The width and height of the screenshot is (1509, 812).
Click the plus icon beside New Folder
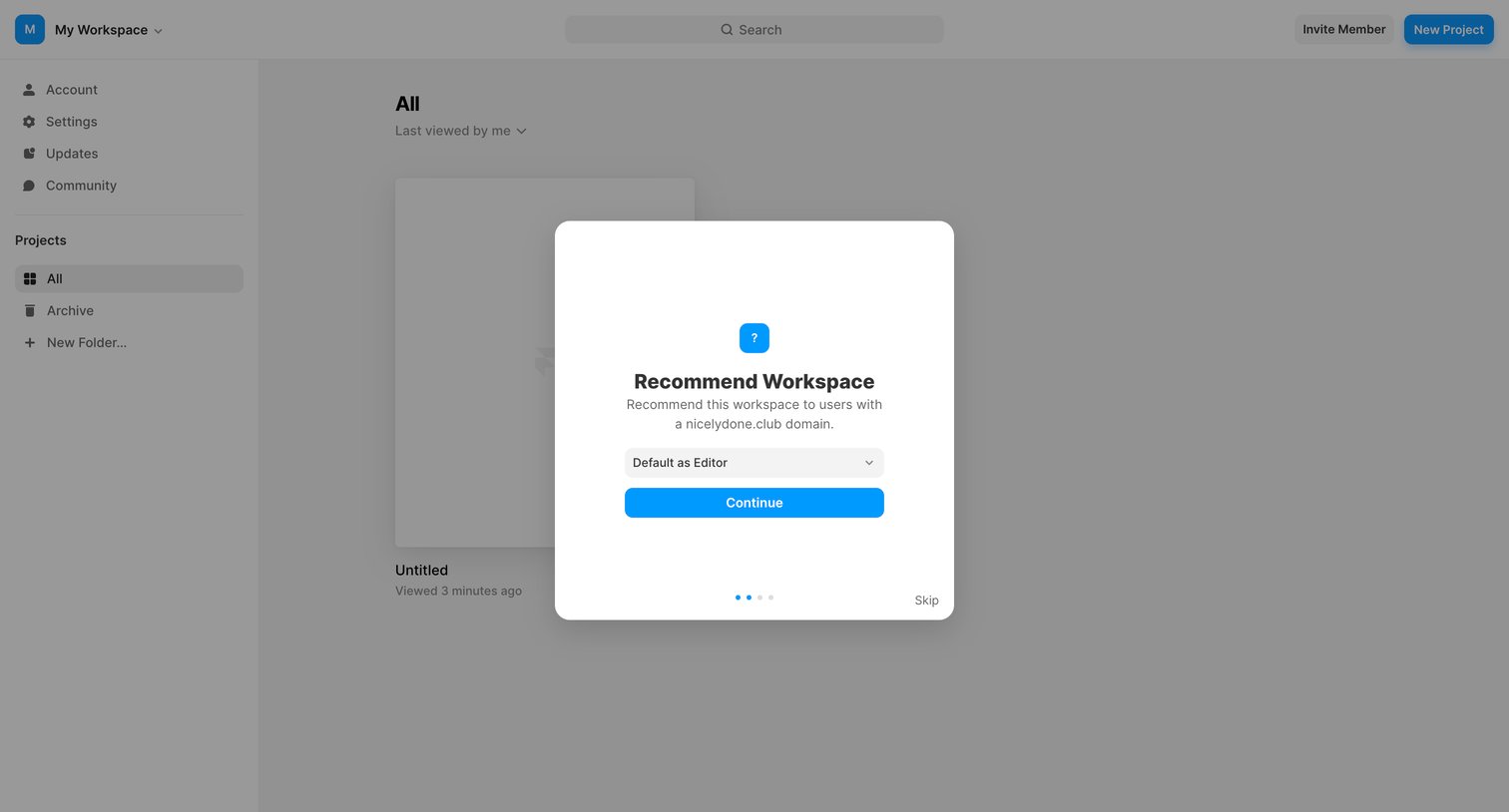coord(30,343)
